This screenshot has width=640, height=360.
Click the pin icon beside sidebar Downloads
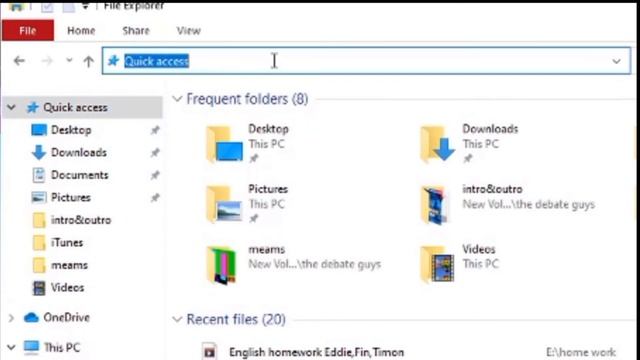coord(155,153)
